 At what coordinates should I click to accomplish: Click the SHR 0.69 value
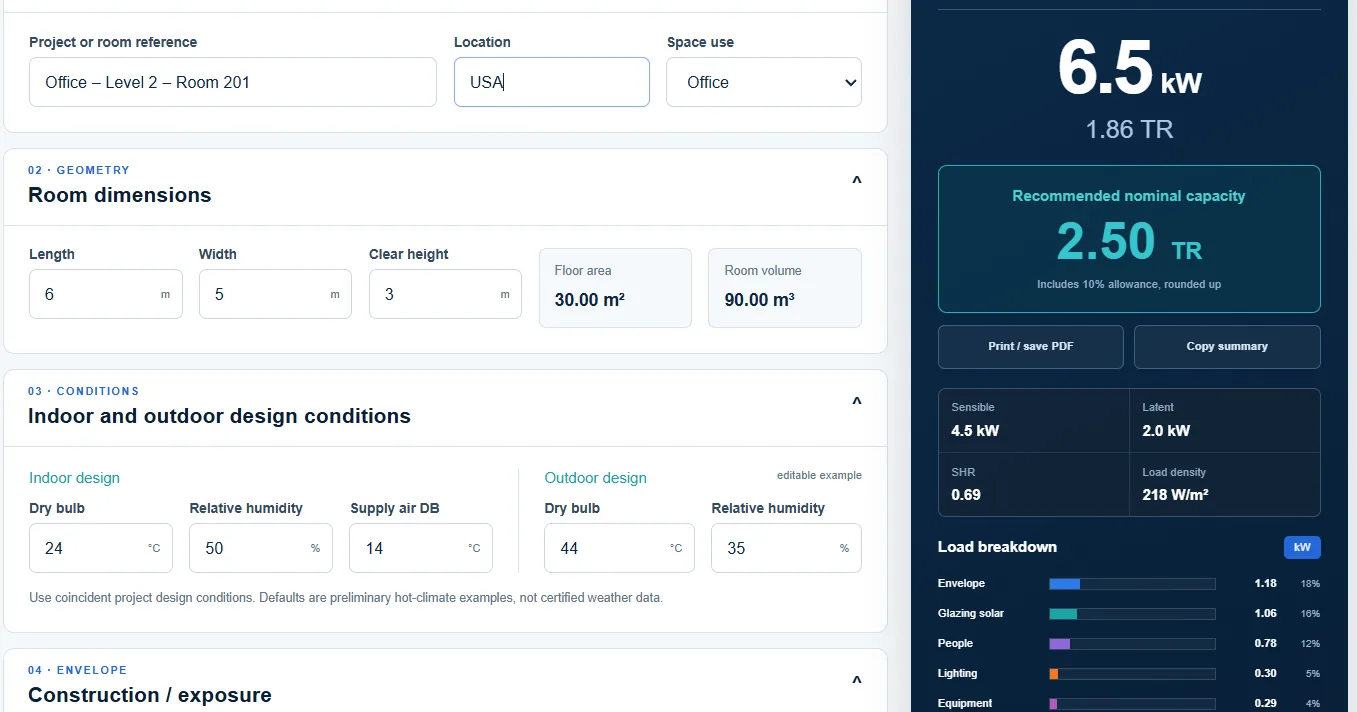966,494
